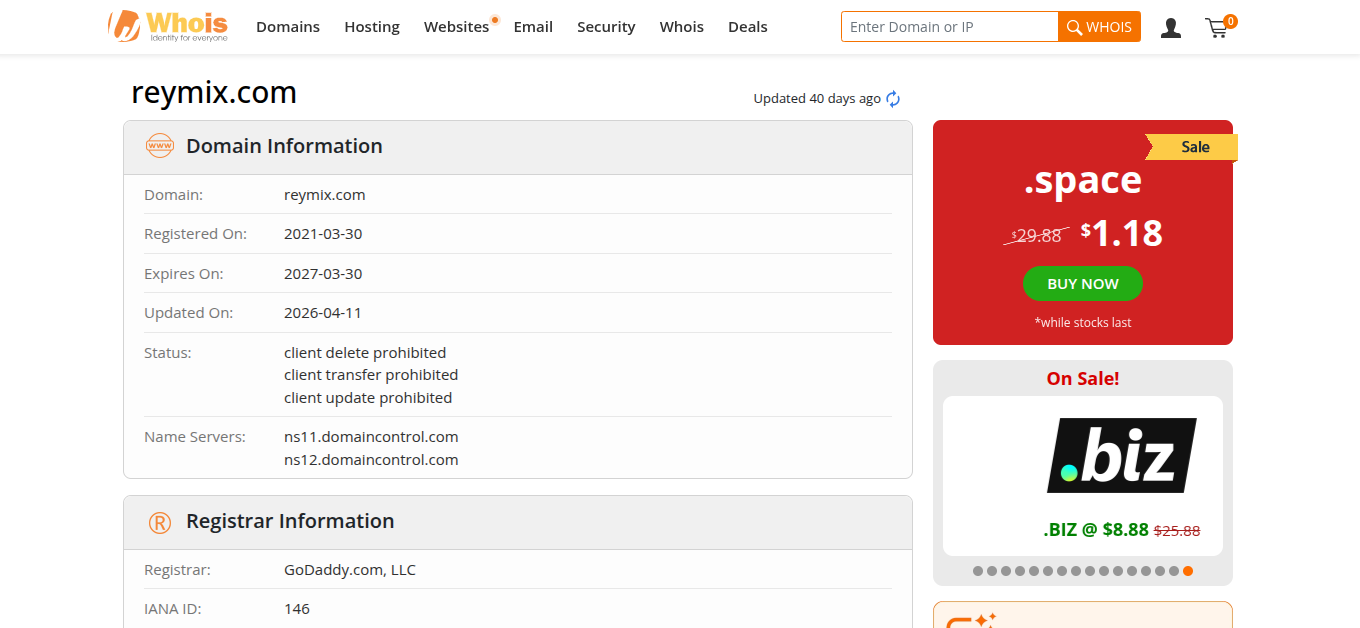Click the *while stocks last note
The image size is (1360, 628).
tap(1083, 323)
